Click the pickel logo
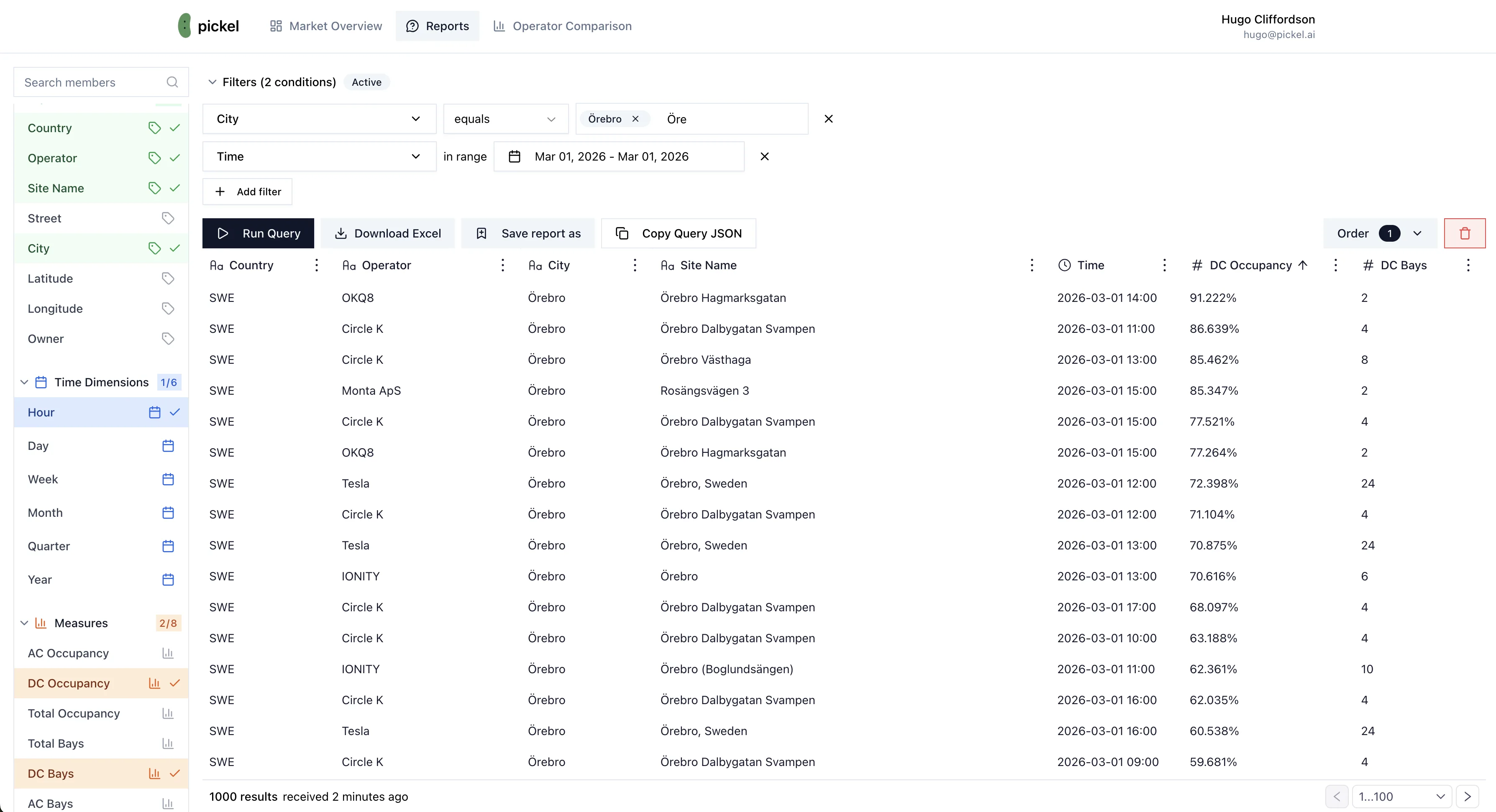 pyautogui.click(x=208, y=26)
